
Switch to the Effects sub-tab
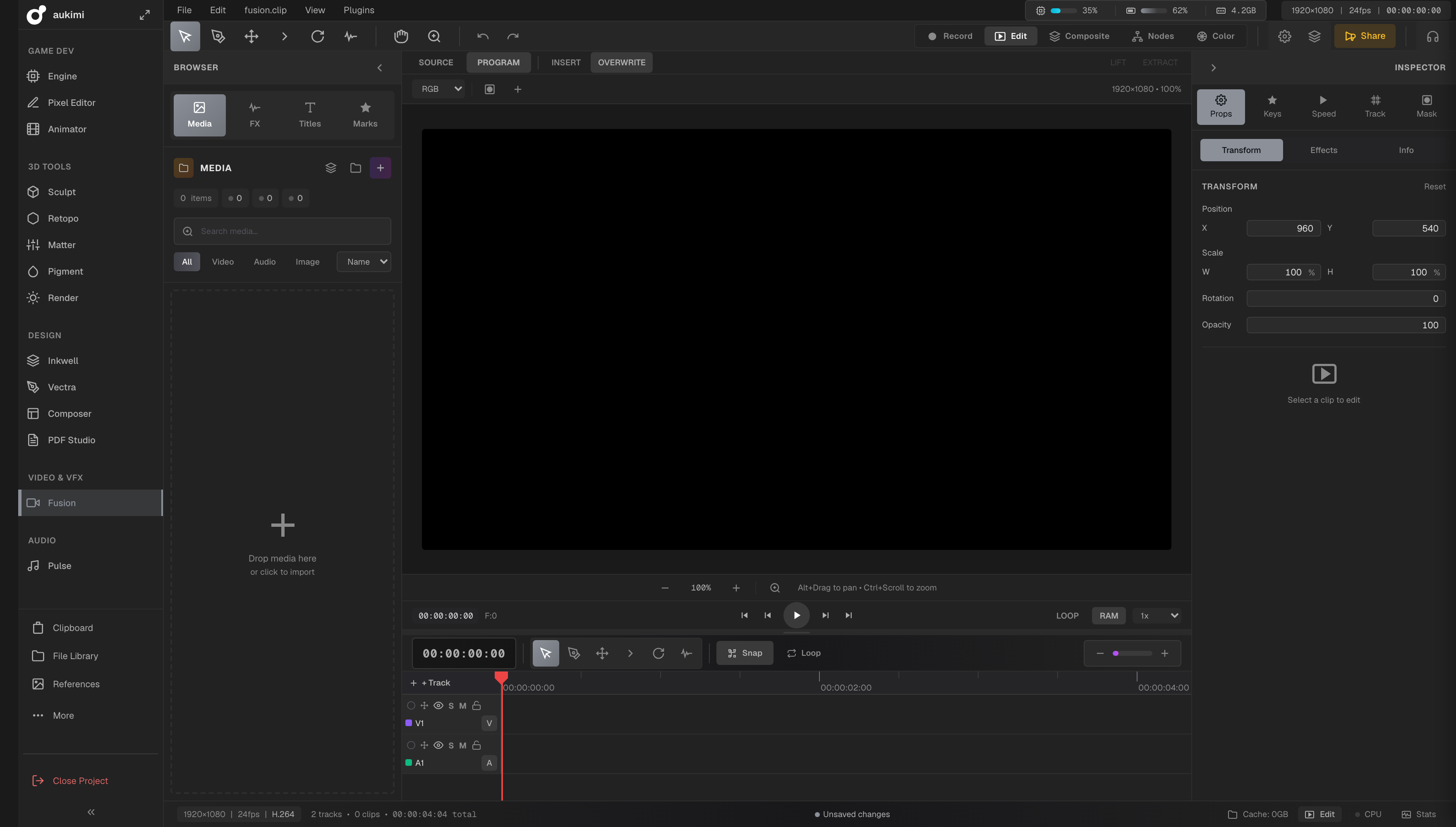click(1323, 151)
